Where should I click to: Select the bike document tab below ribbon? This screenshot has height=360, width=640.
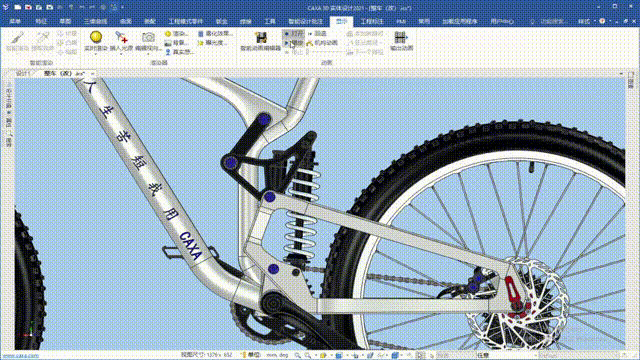pyautogui.click(x=64, y=73)
